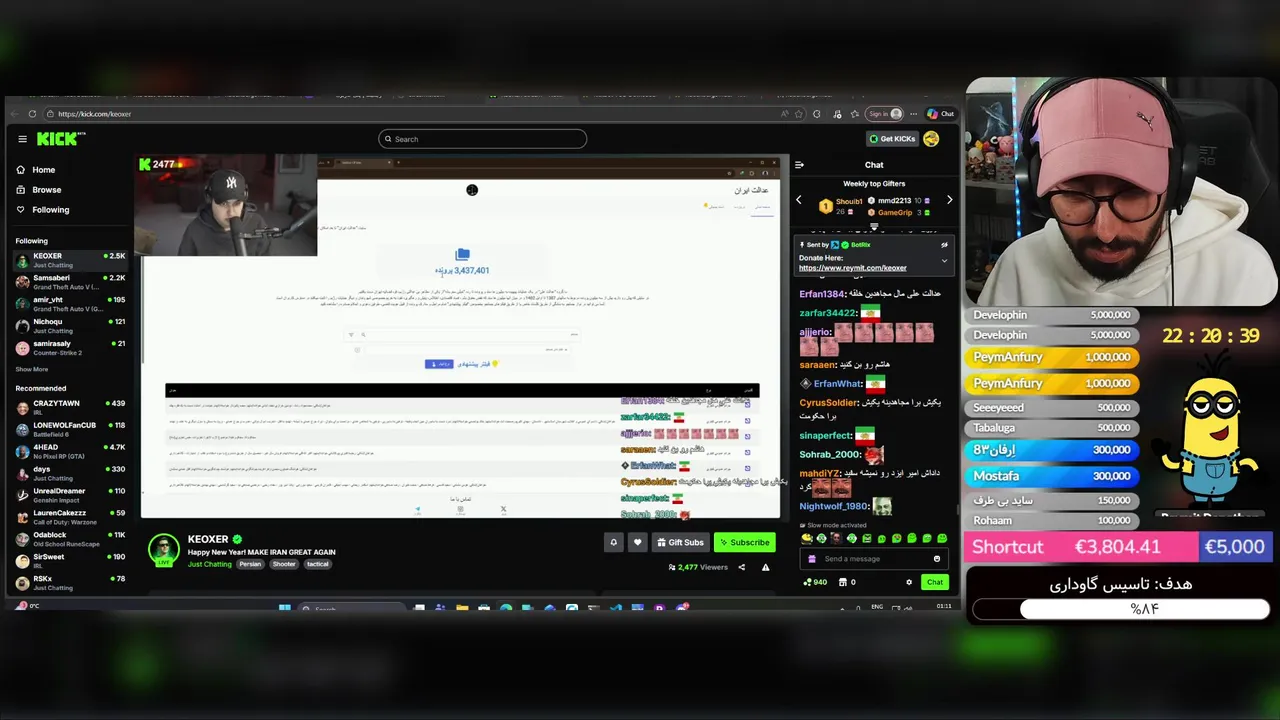Report the stream warning icon
Image resolution: width=1280 pixels, height=720 pixels.
[766, 567]
